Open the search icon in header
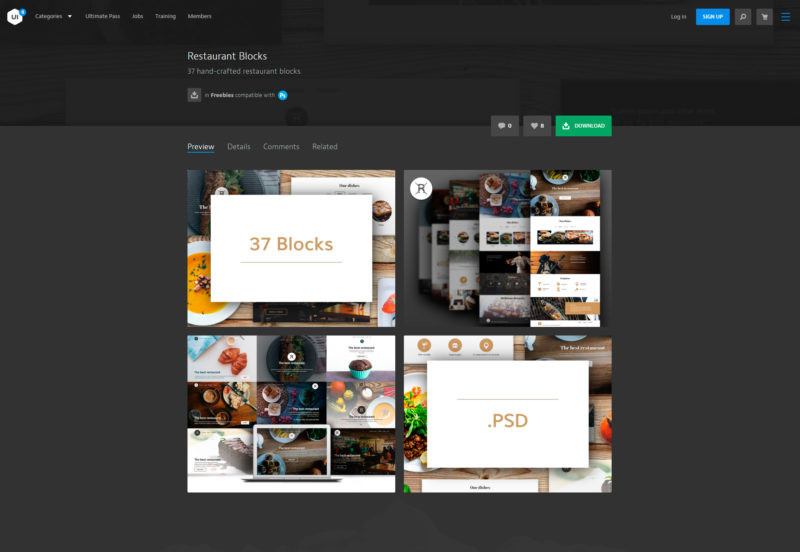The image size is (800, 552). [742, 16]
